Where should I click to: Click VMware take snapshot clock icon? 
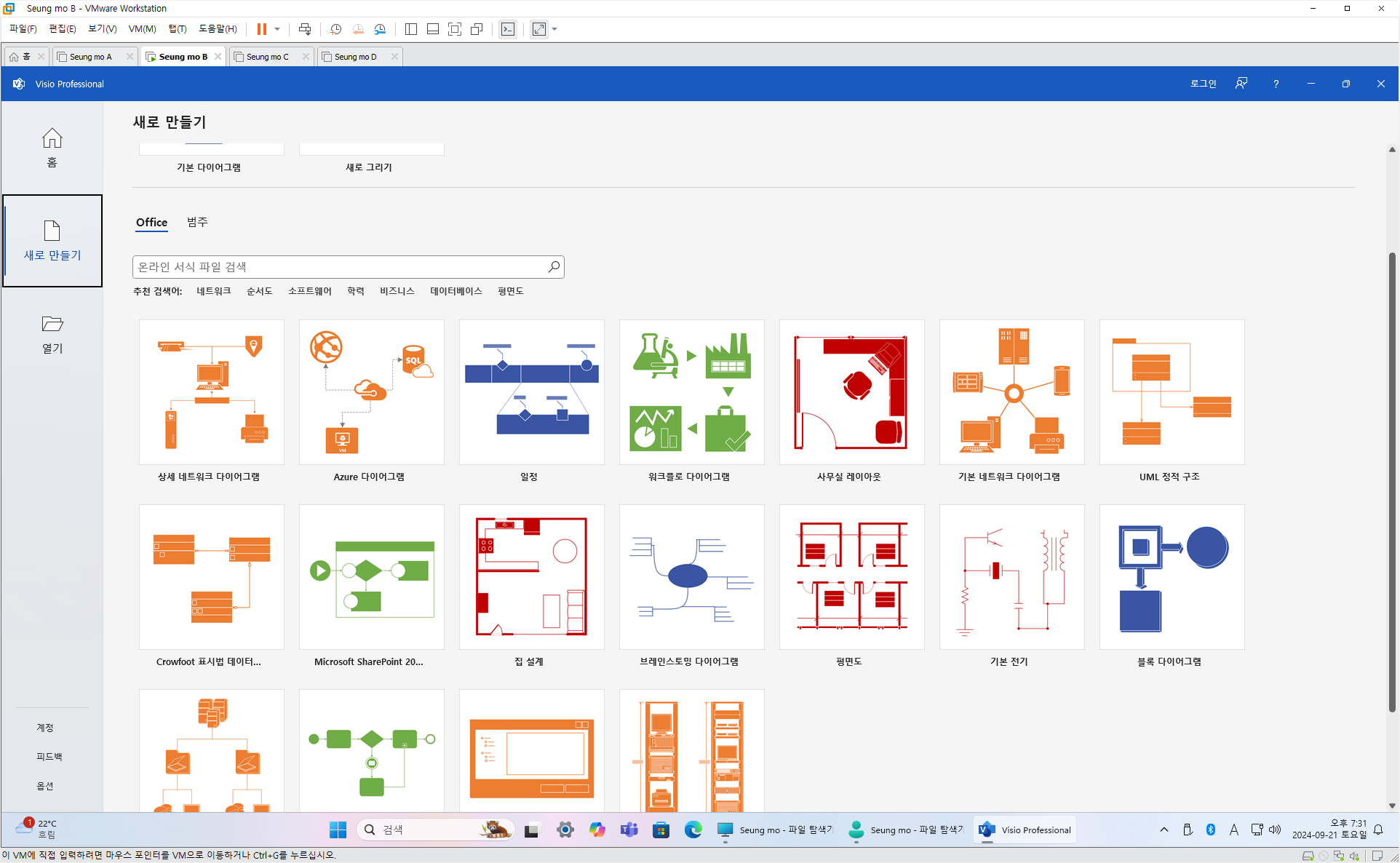[x=335, y=29]
